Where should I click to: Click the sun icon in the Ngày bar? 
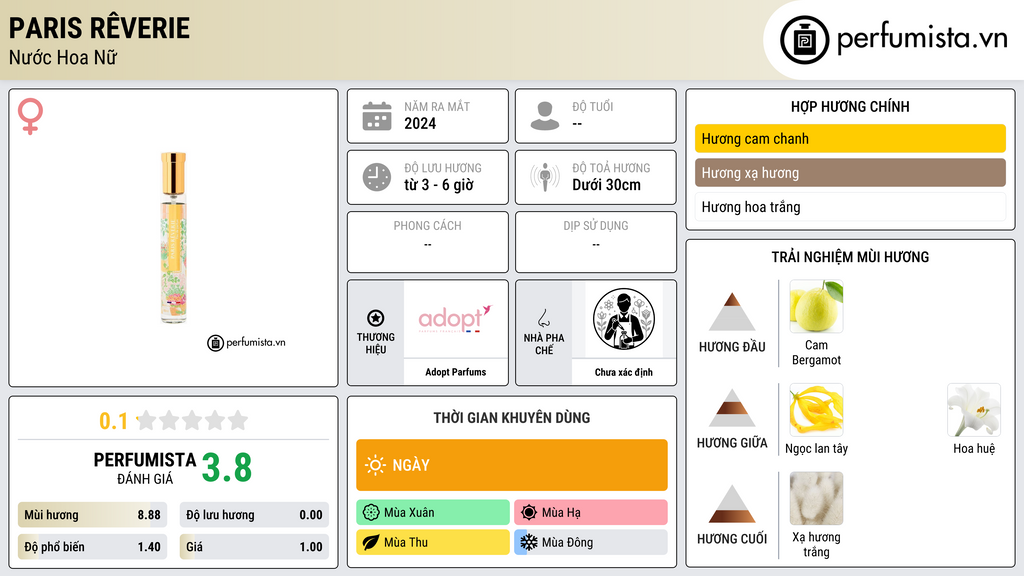click(376, 465)
